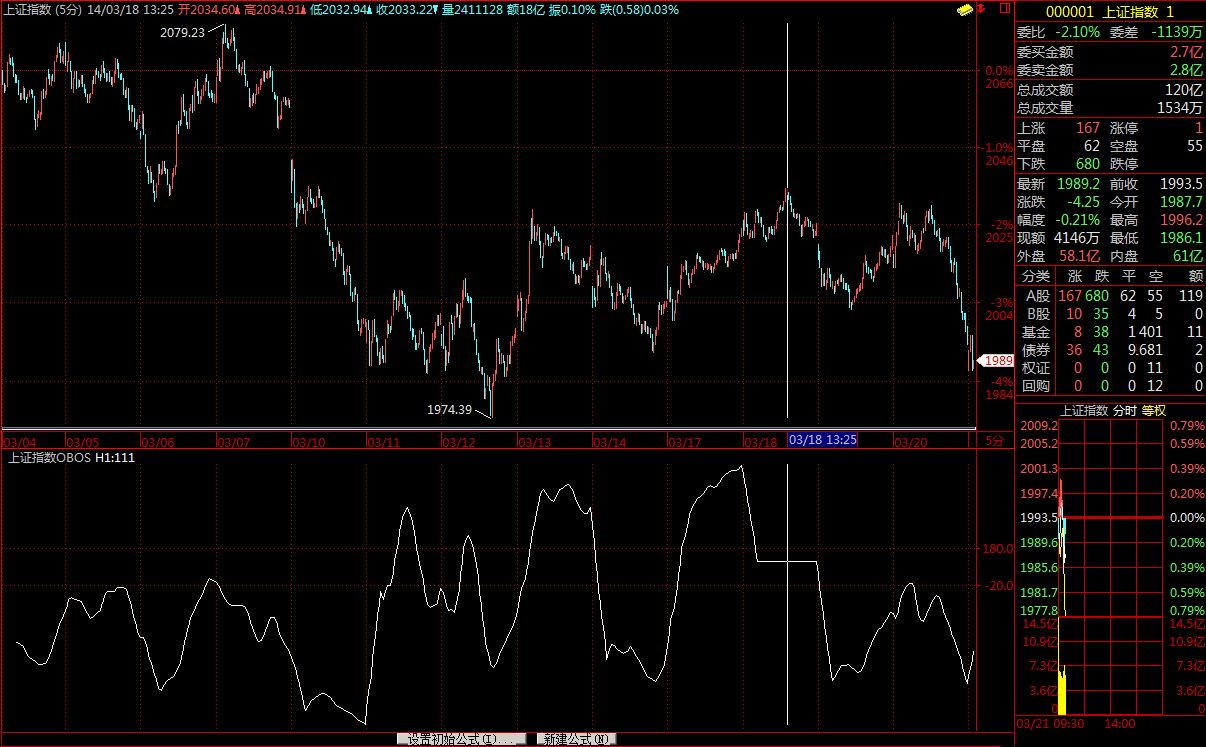
Task: Click the 基金 row in category table
Action: pos(1037,332)
